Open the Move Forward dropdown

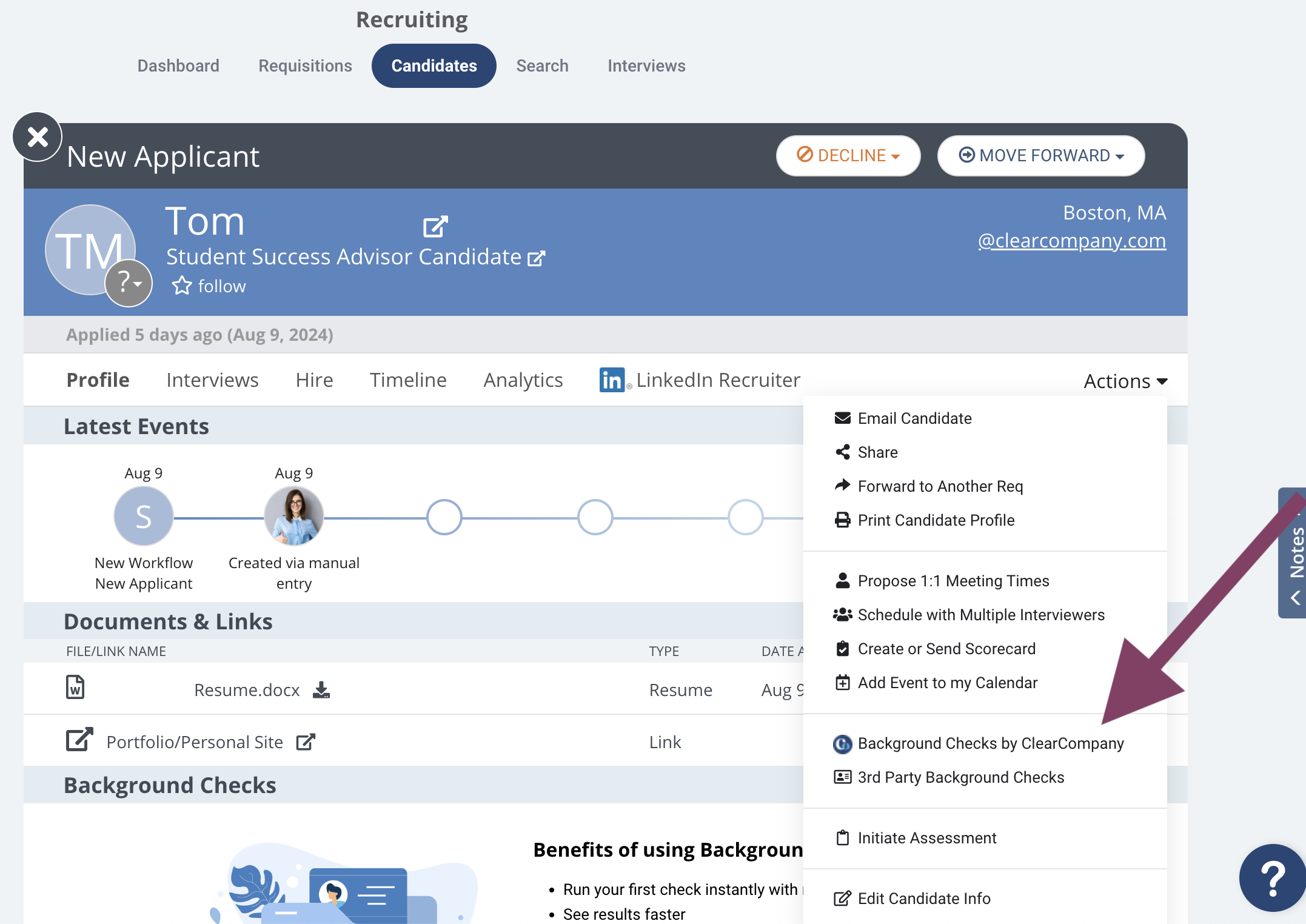click(1040, 156)
